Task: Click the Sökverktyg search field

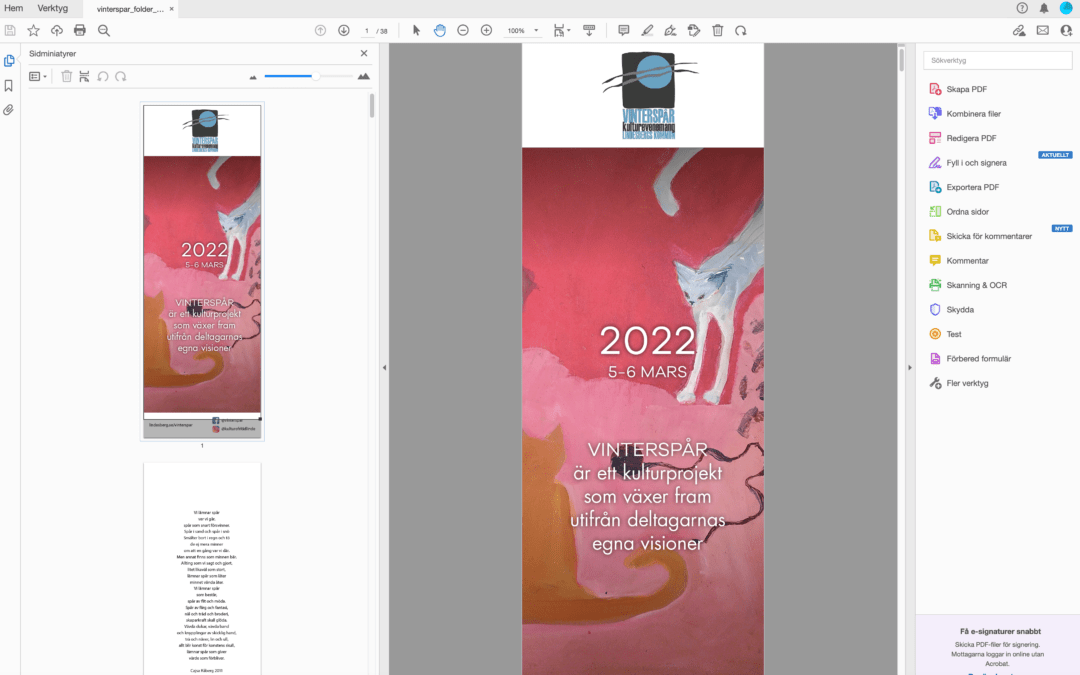Action: [x=997, y=61]
